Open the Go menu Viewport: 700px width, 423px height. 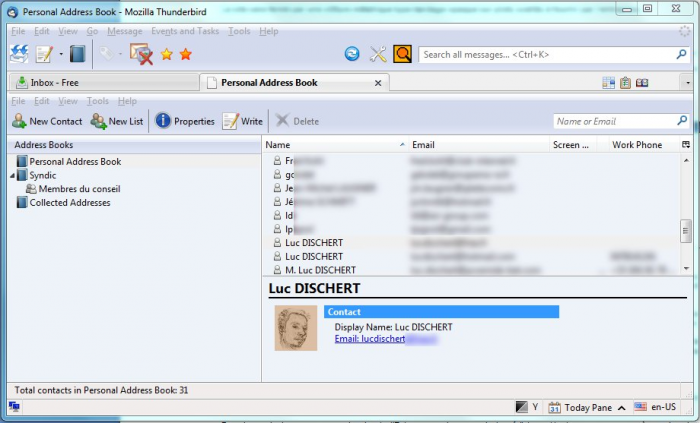92,31
